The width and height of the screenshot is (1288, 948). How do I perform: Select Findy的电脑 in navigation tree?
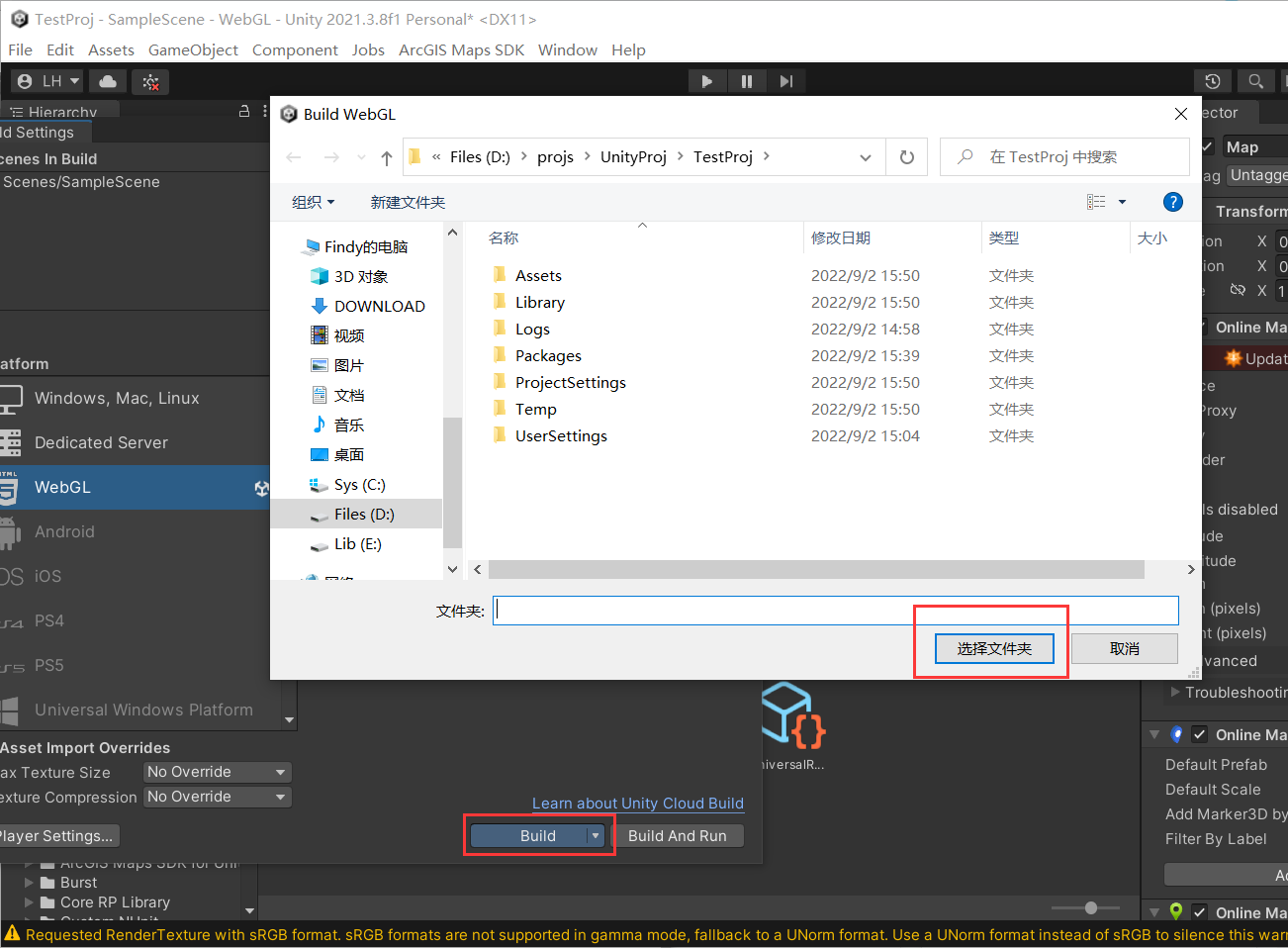(365, 246)
